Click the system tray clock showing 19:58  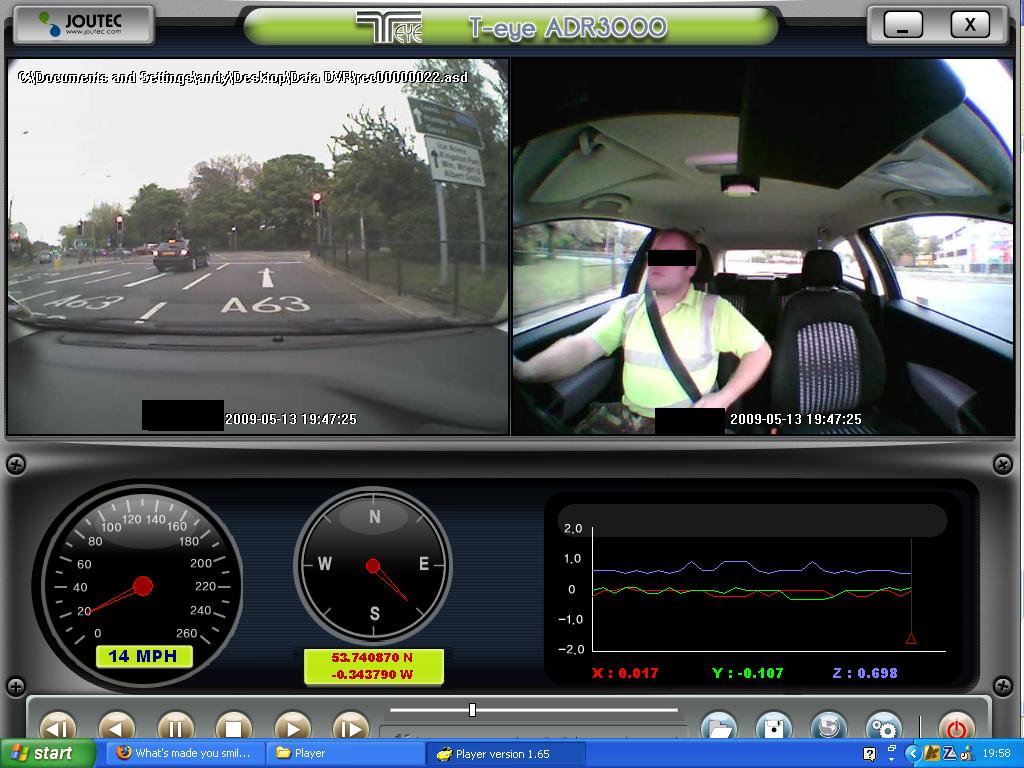pos(997,754)
